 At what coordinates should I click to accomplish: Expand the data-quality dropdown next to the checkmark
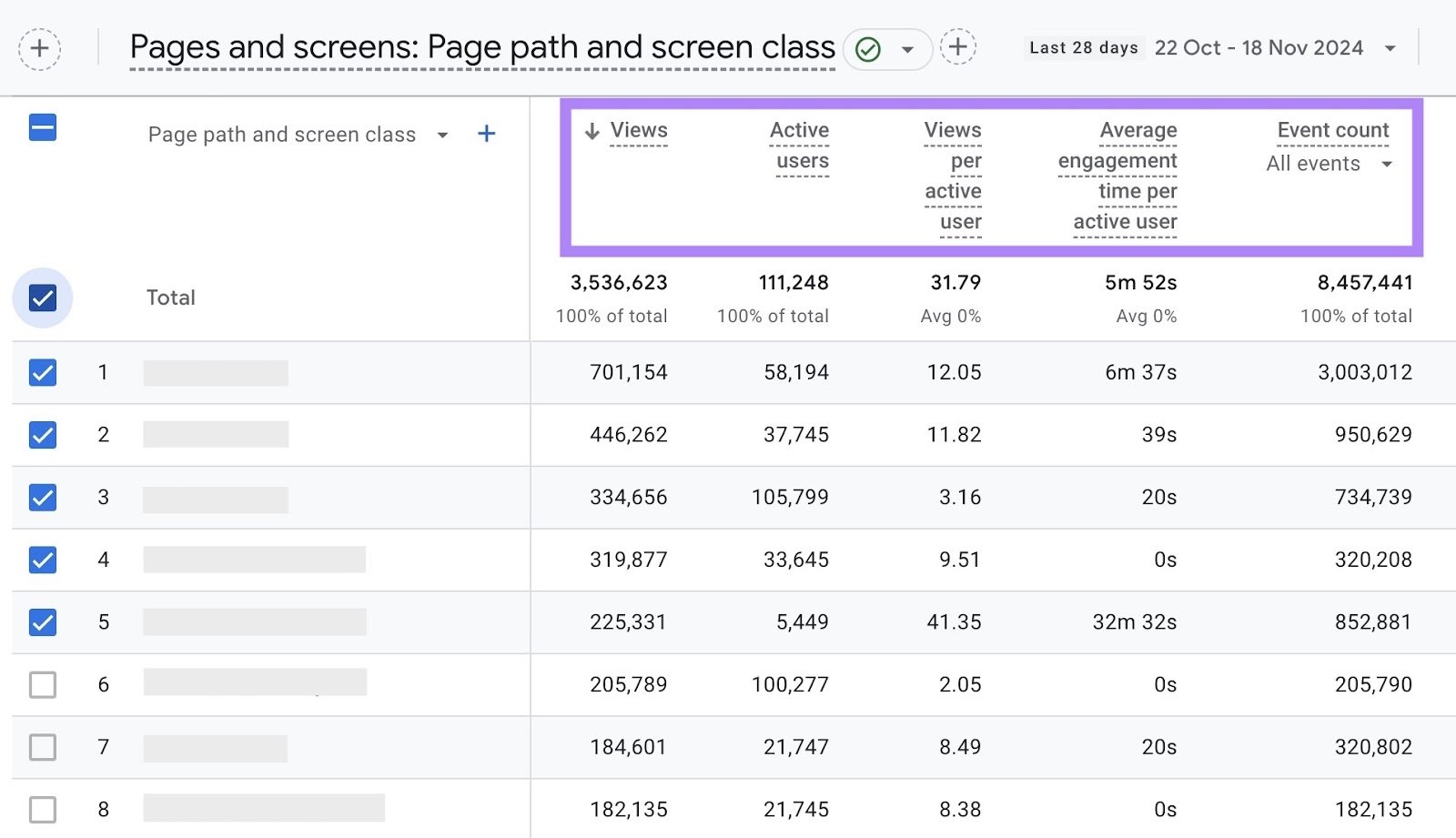[905, 47]
